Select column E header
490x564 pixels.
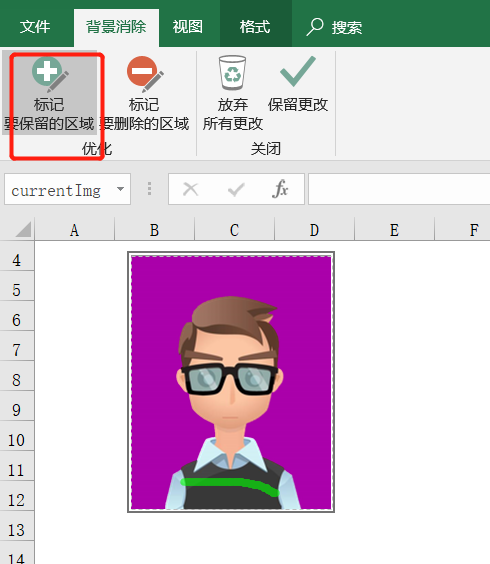tap(394, 229)
